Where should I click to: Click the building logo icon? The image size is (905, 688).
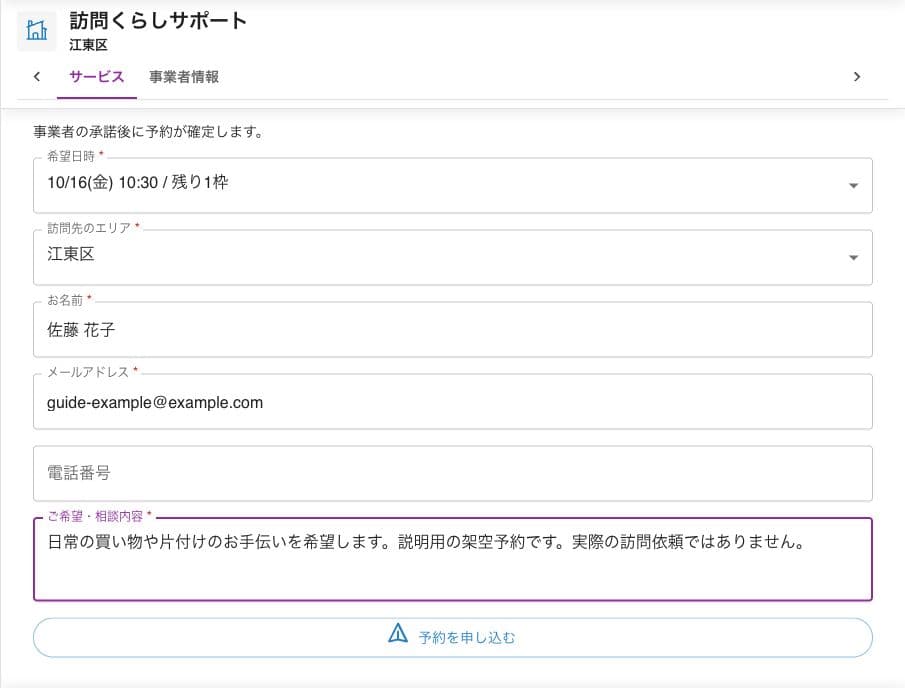[x=36, y=31]
